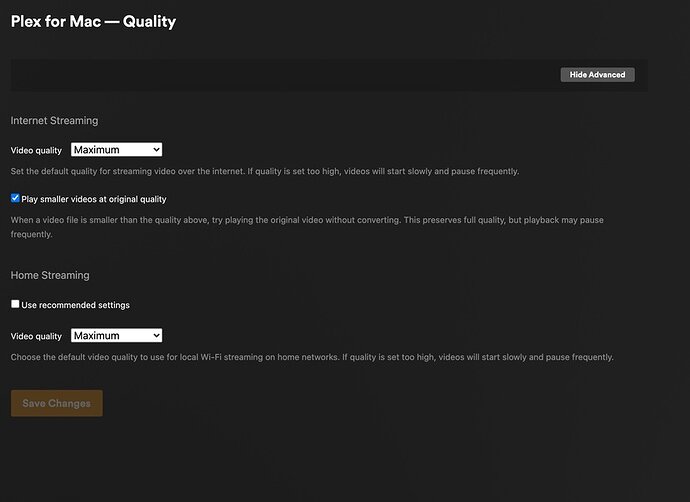The height and width of the screenshot is (502, 690).
Task: Click the 'Choose the default video quality' description
Action: pos(312,357)
